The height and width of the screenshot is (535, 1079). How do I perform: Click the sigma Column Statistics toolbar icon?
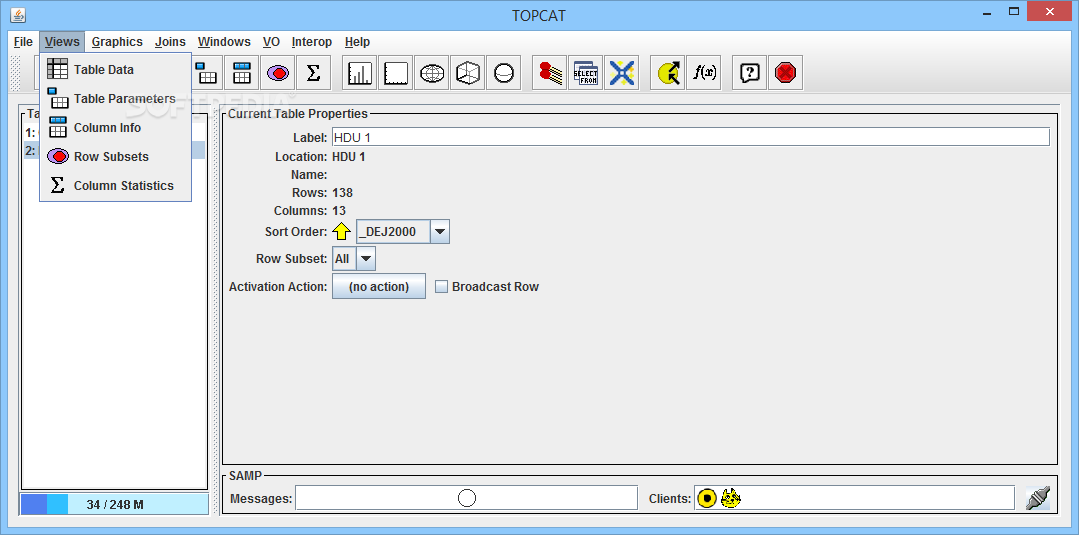pos(313,73)
